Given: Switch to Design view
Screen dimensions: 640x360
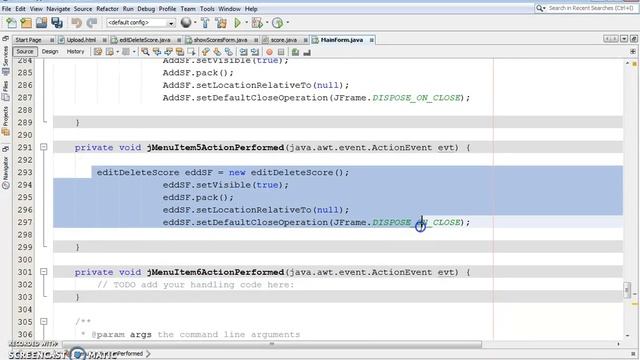Looking at the screenshot, I should 50,52.
